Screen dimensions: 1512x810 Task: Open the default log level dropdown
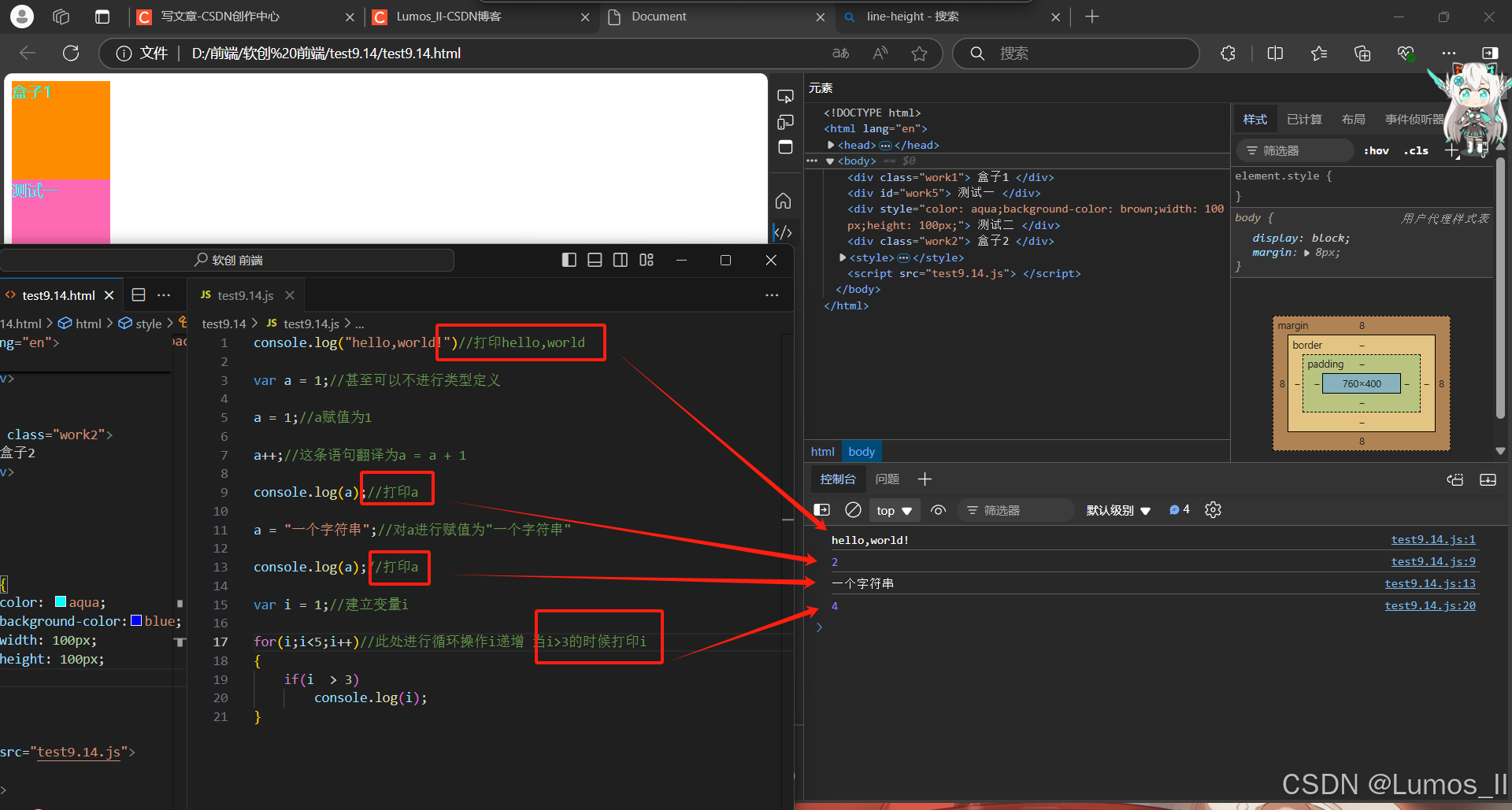(x=1118, y=511)
